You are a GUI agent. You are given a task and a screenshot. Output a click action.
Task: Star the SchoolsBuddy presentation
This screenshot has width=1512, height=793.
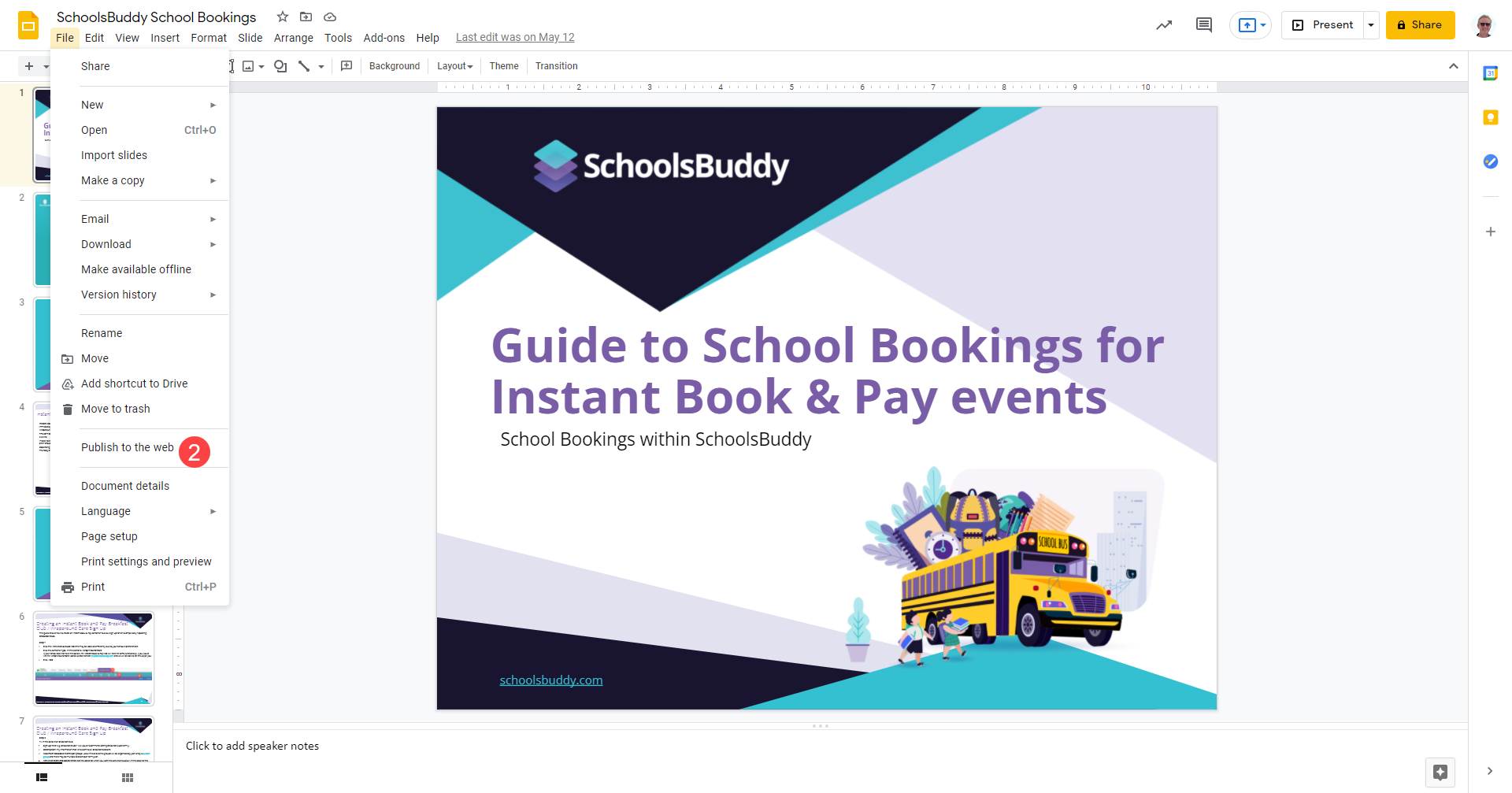pos(283,17)
